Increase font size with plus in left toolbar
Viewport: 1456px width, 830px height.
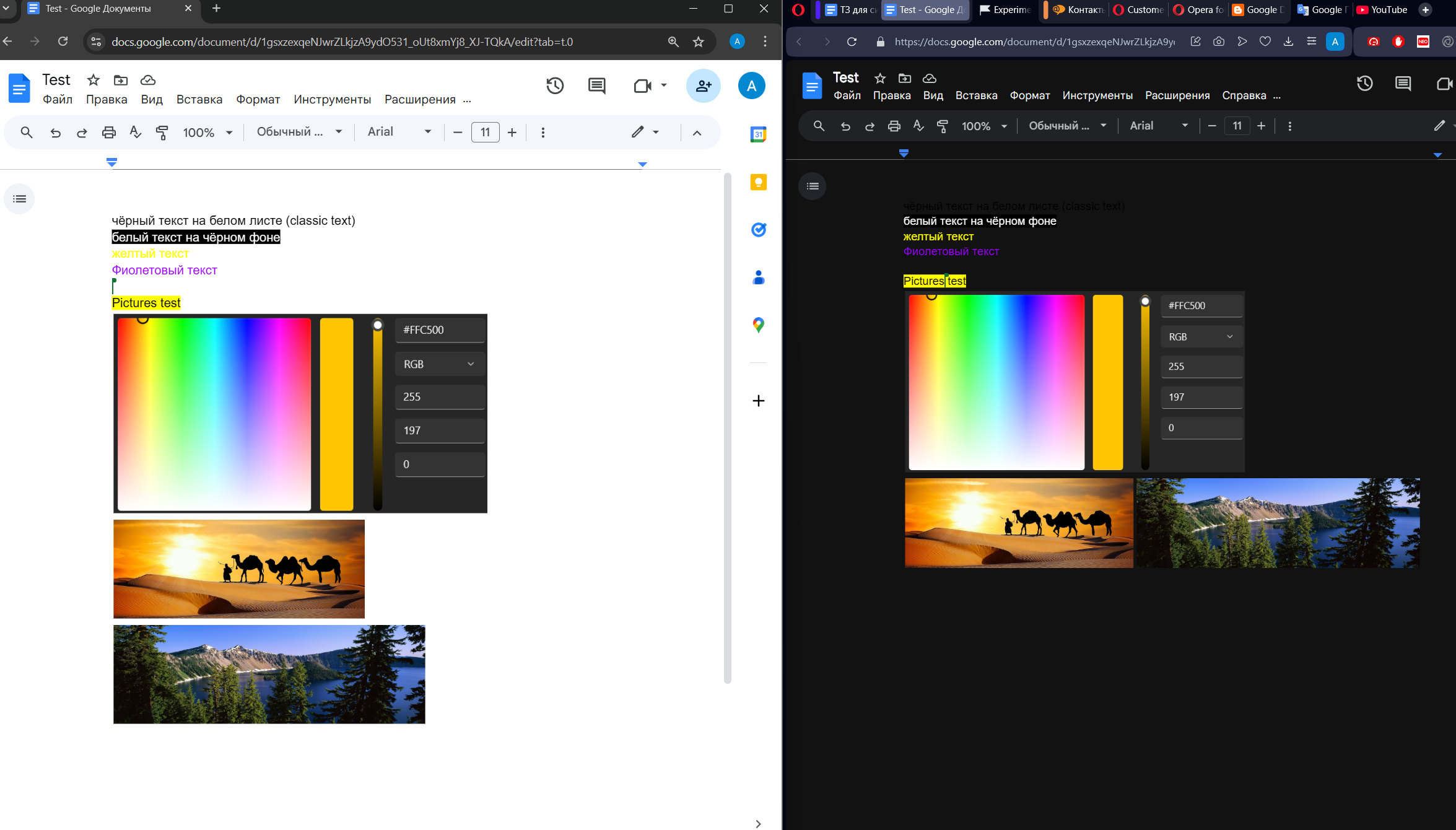(512, 132)
